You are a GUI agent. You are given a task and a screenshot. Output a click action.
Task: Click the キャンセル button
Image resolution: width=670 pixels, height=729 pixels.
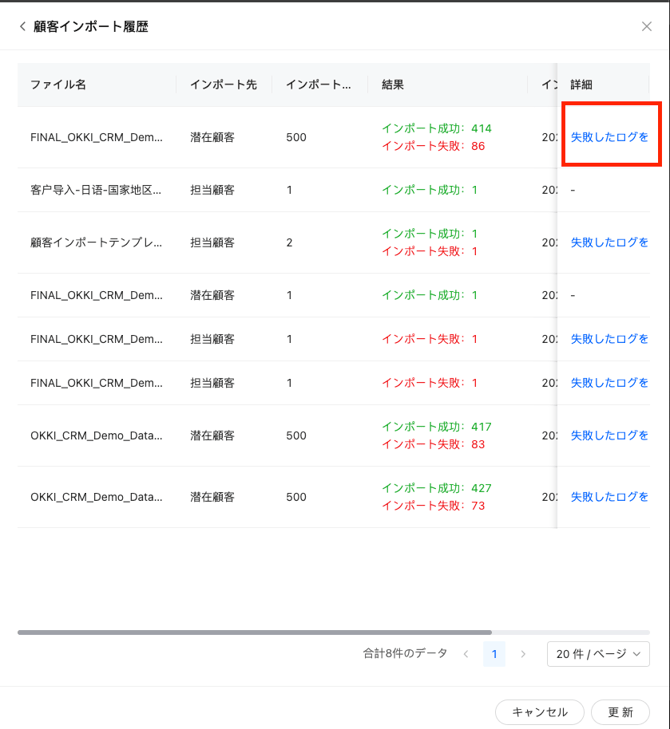point(539,712)
